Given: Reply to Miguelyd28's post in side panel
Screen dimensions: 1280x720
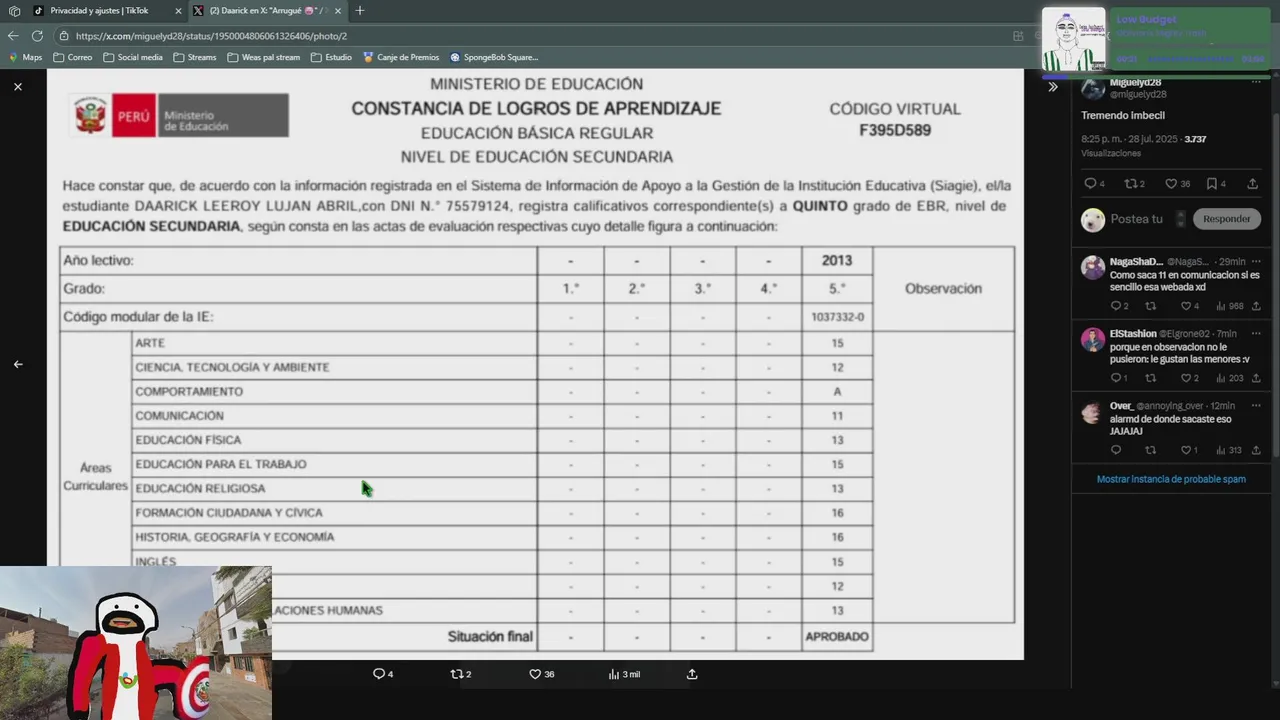Looking at the screenshot, I should click(1091, 184).
